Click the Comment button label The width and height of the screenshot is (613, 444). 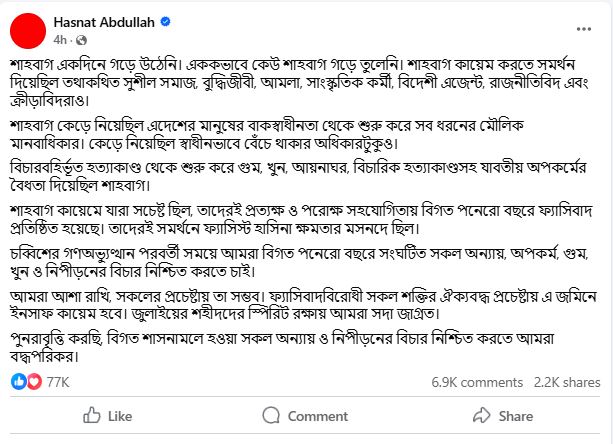(318, 416)
